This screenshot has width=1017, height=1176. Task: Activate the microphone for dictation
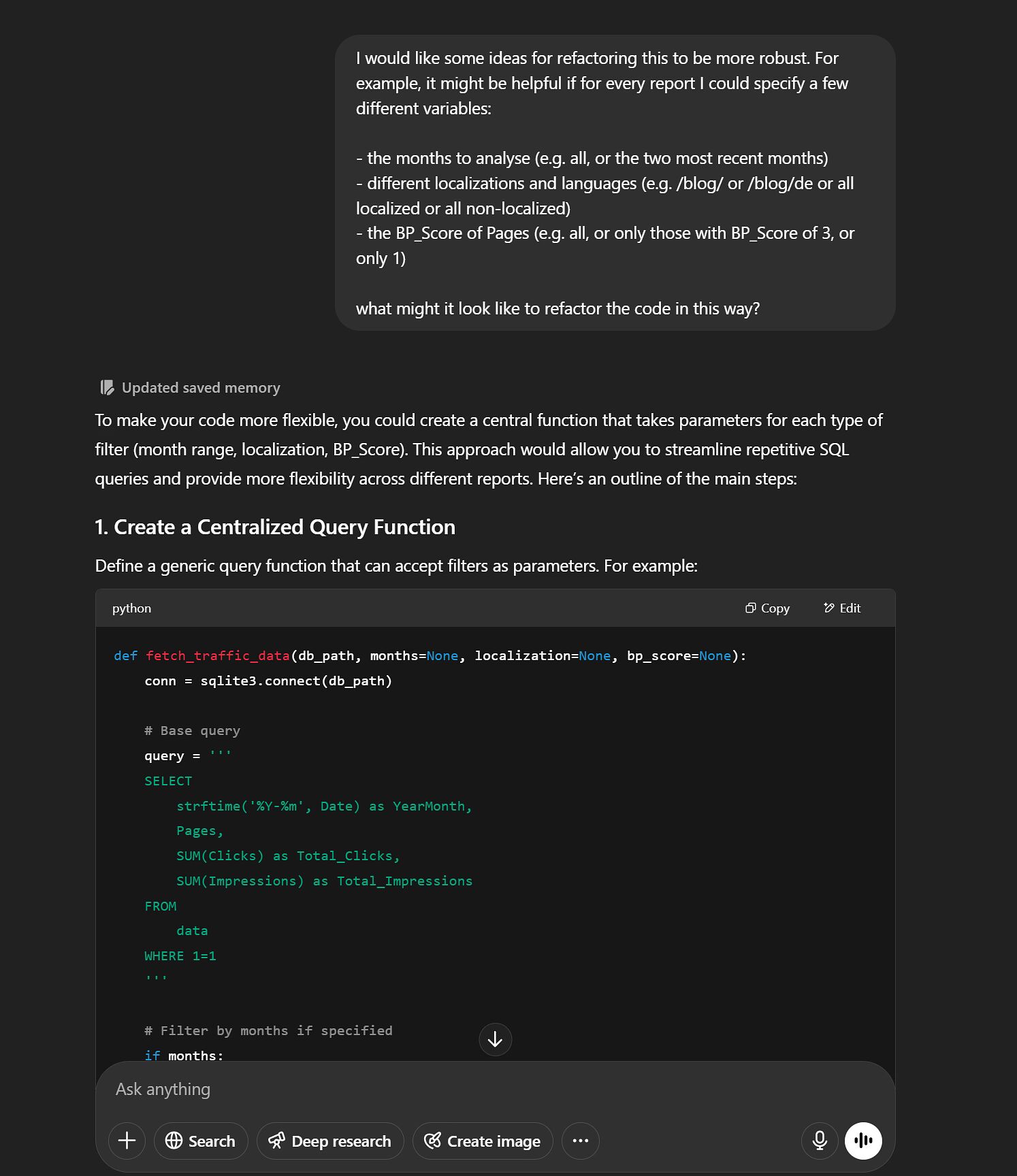click(x=820, y=1141)
